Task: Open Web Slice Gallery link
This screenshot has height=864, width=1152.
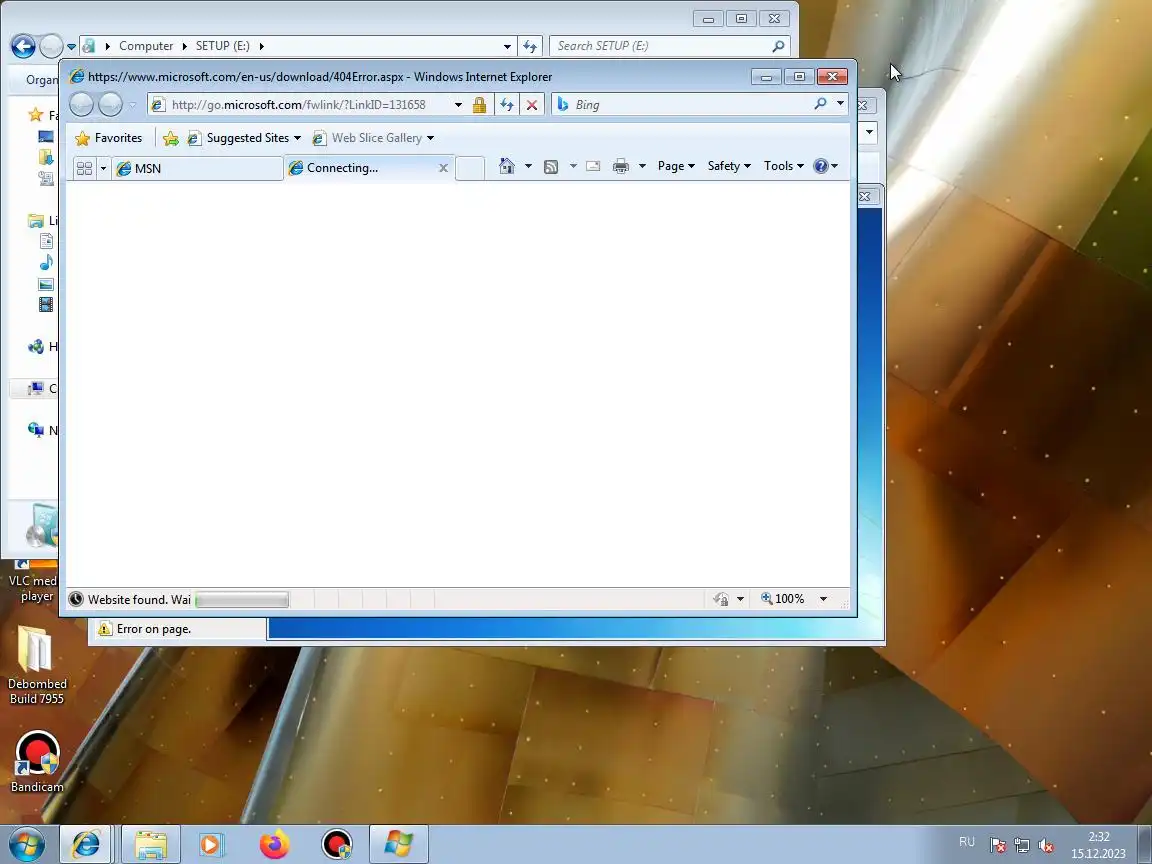Action: [x=373, y=138]
